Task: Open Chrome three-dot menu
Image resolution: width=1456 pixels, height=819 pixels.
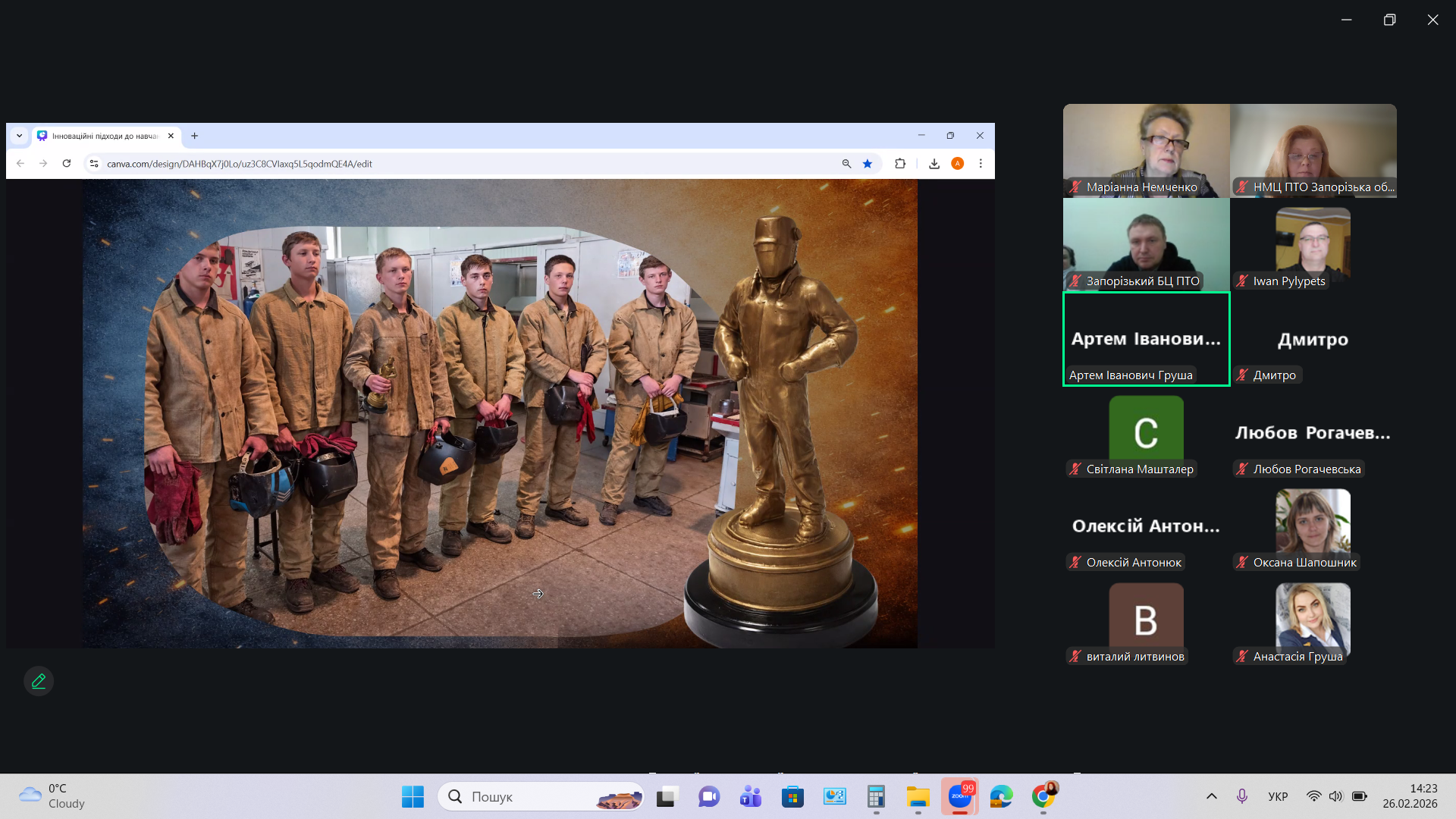Action: click(x=981, y=164)
